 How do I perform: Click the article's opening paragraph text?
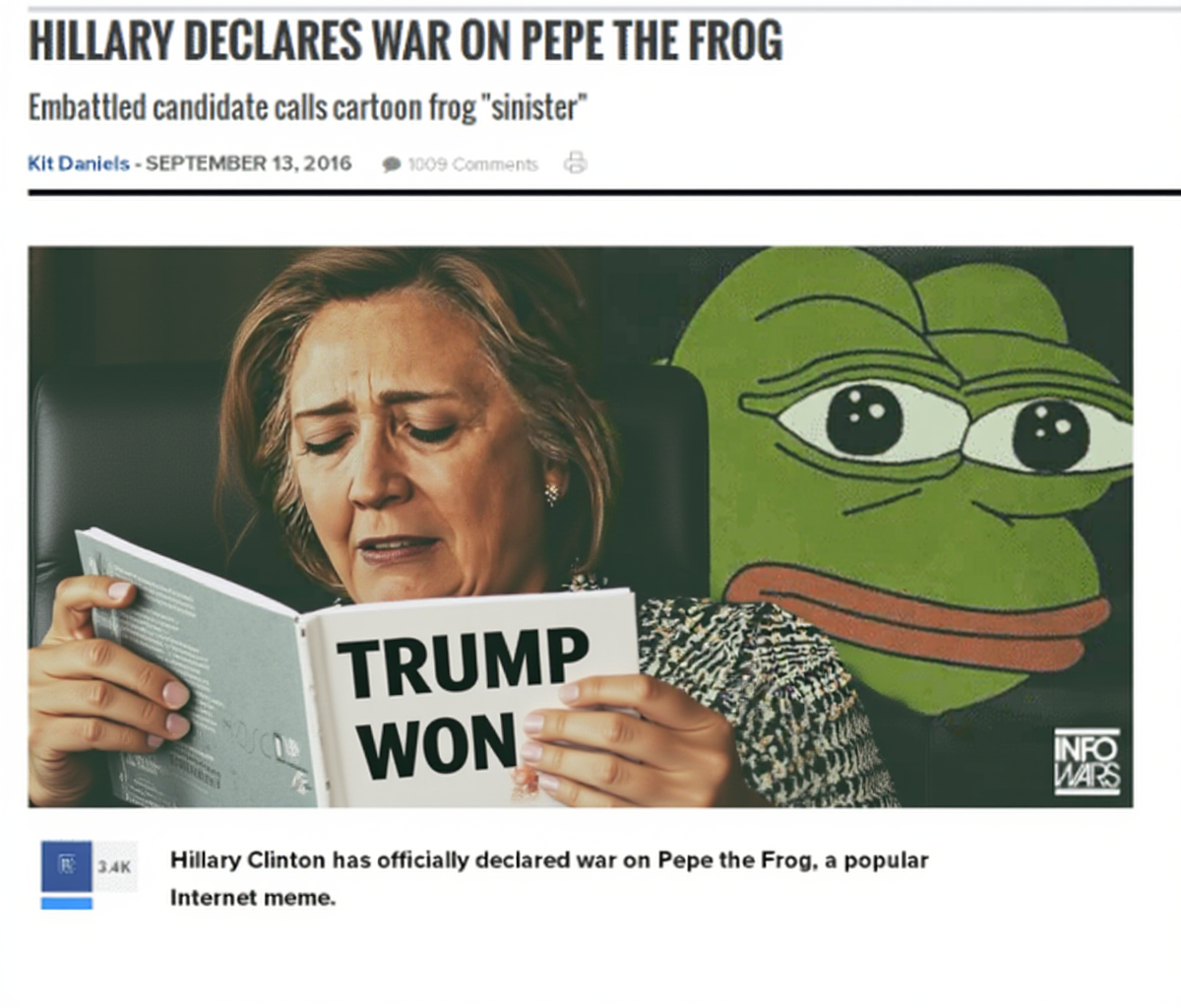[549, 878]
